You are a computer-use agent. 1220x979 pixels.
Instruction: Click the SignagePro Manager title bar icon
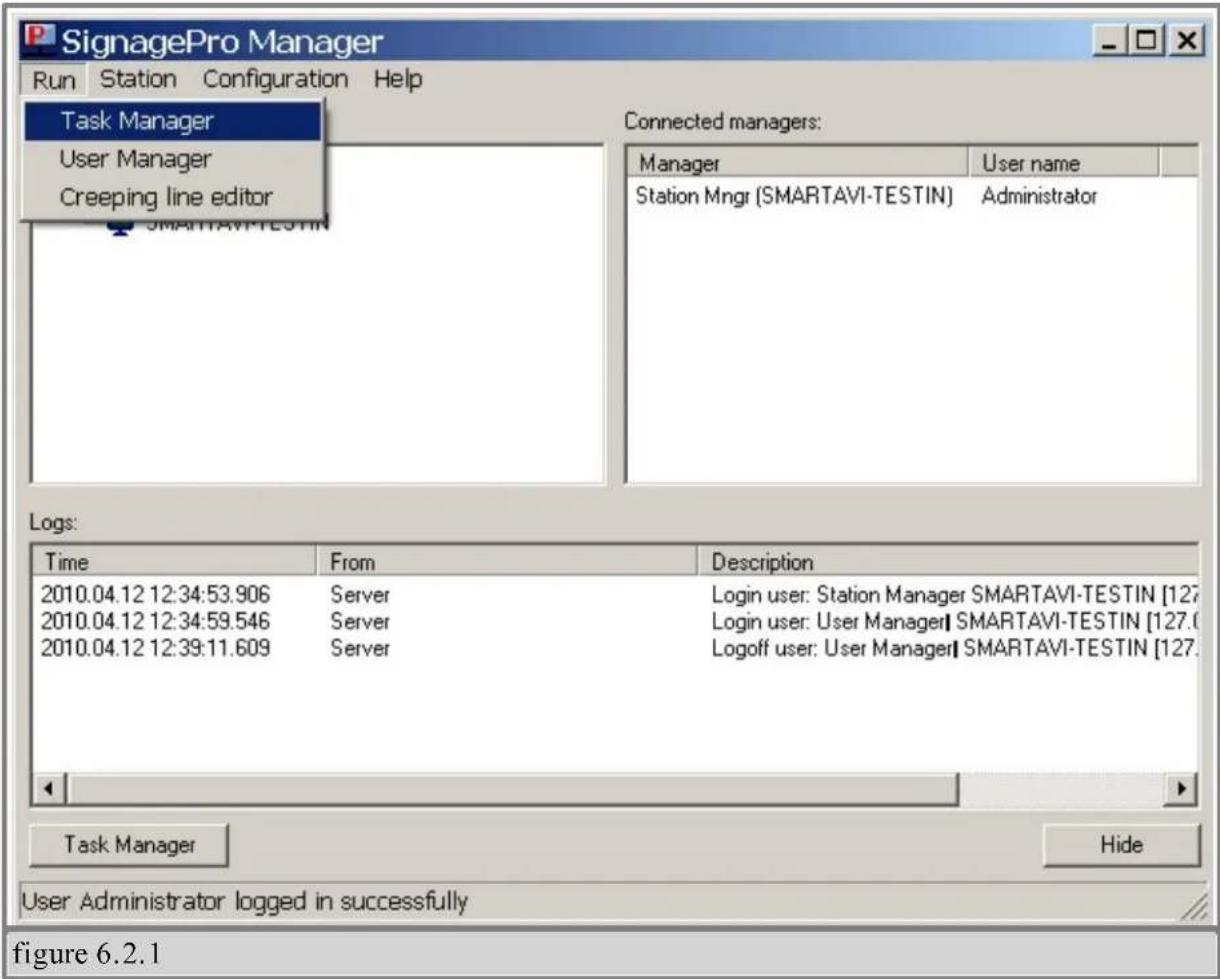click(x=40, y=42)
